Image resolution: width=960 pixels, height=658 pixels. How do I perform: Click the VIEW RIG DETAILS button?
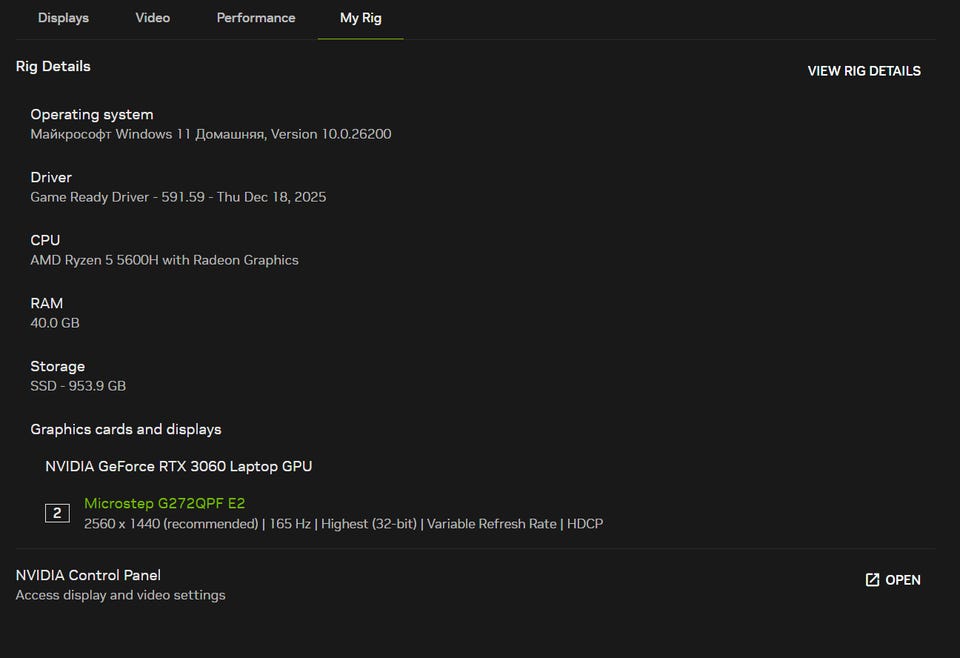coord(864,71)
